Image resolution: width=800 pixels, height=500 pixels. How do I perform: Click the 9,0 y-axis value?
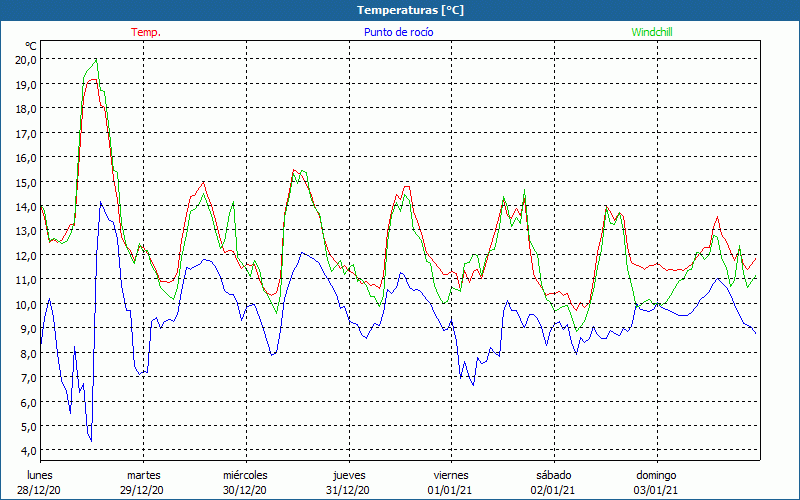pos(28,329)
